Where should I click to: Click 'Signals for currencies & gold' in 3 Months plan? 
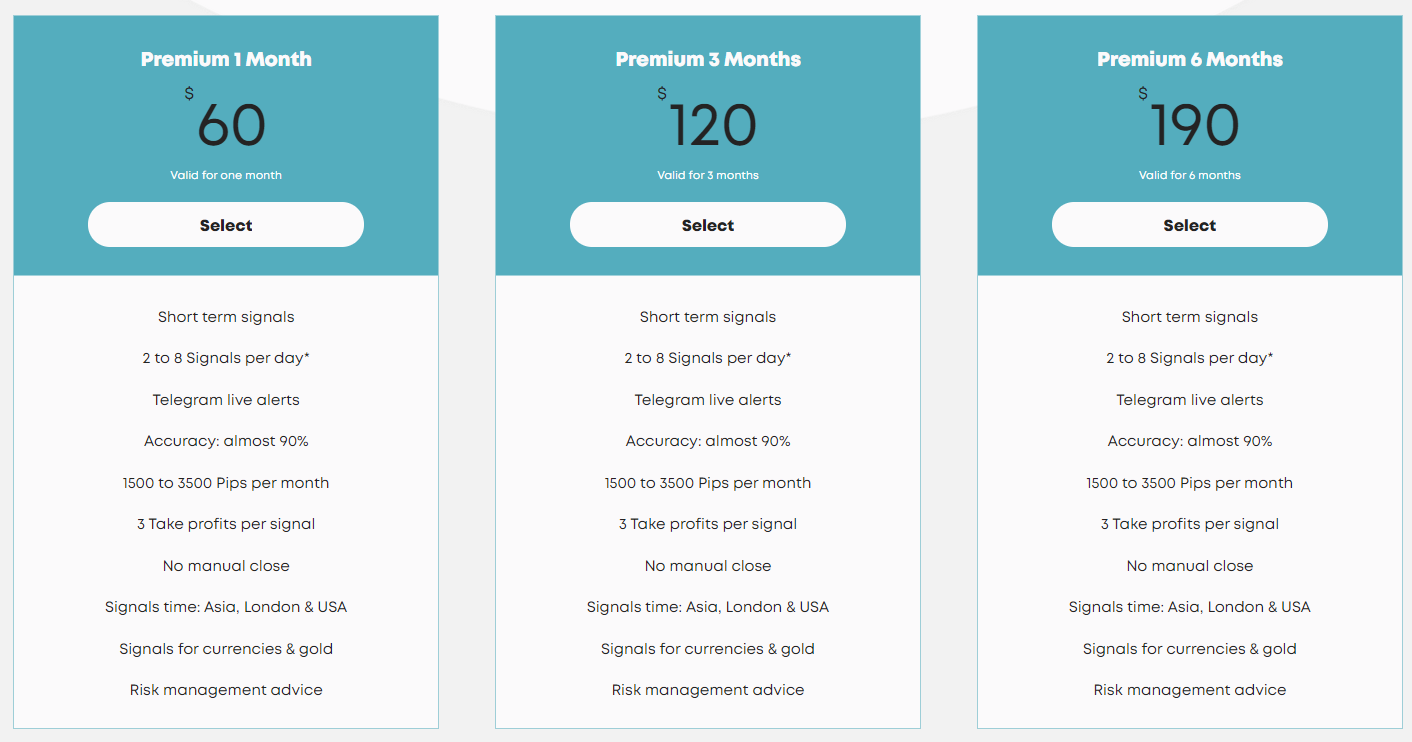pyautogui.click(x=708, y=649)
